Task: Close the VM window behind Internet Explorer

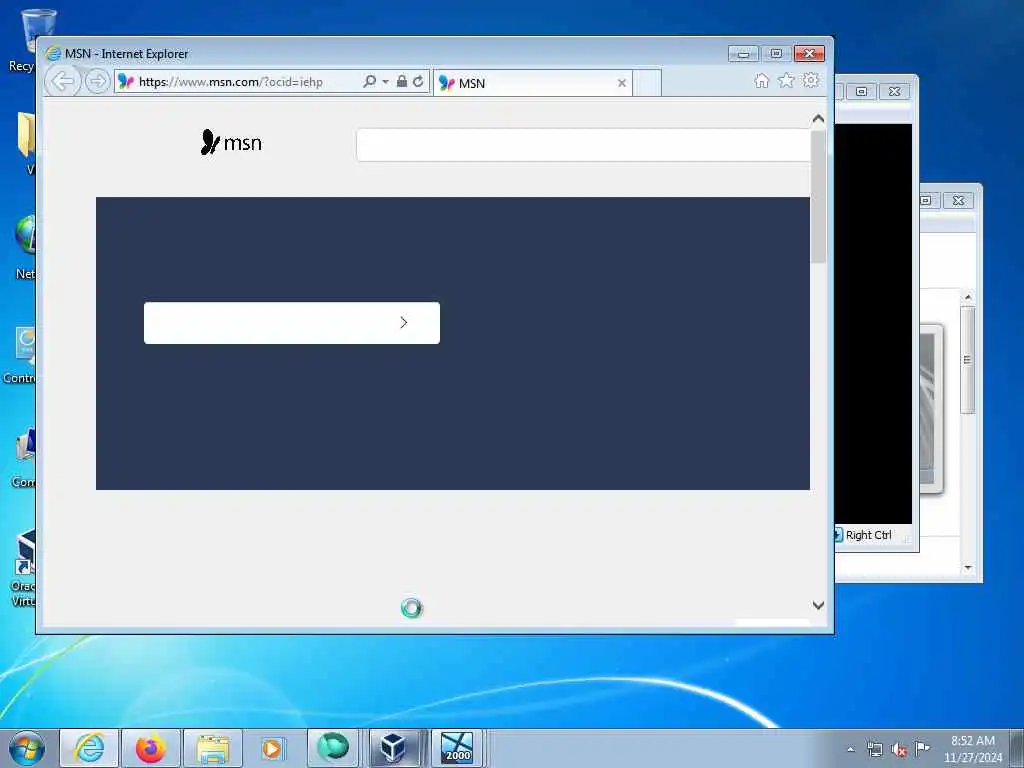Action: [x=895, y=91]
